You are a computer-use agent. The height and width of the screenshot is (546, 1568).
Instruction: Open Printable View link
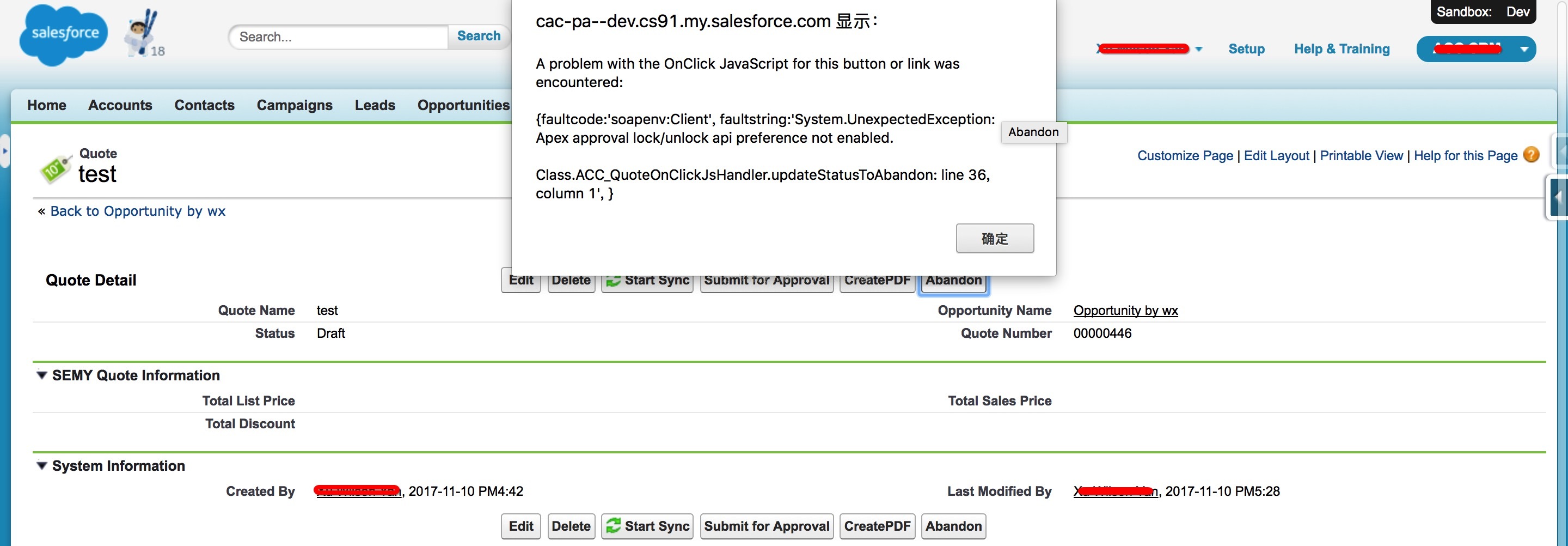click(x=1361, y=155)
